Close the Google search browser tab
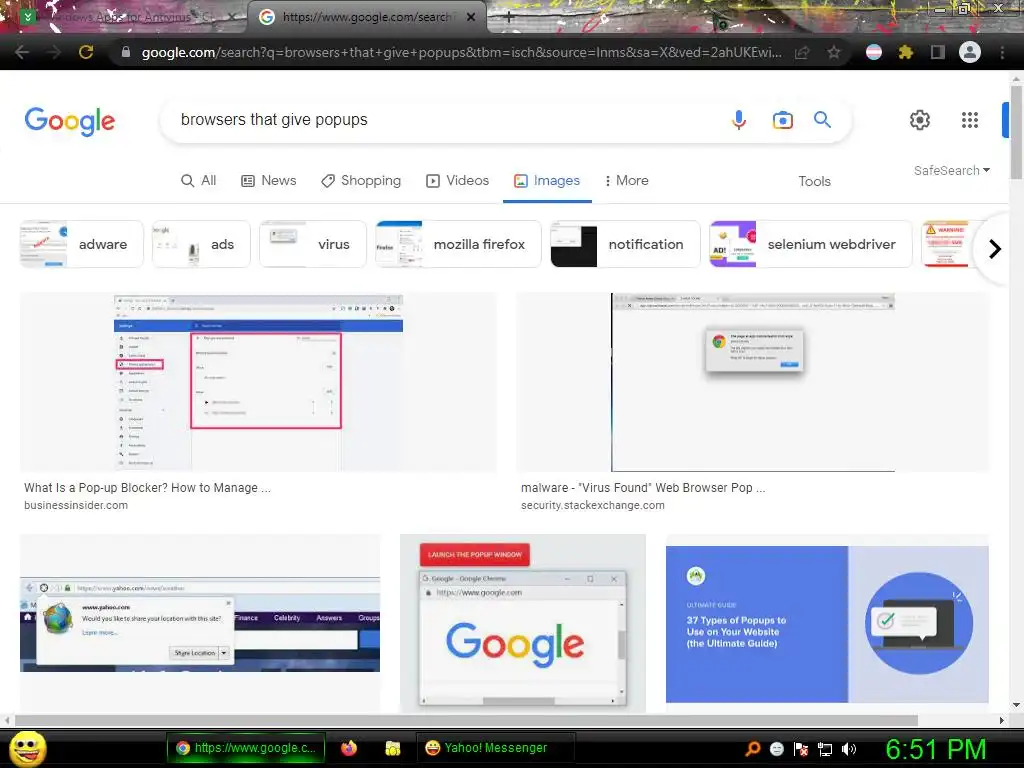 471,18
